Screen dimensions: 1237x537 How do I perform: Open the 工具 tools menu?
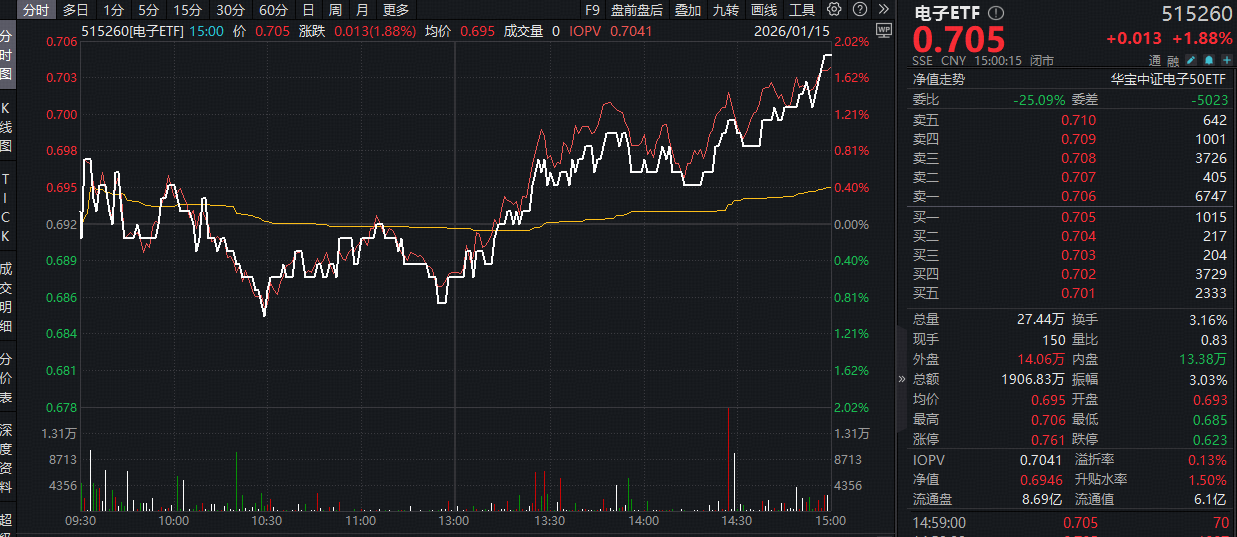[802, 10]
